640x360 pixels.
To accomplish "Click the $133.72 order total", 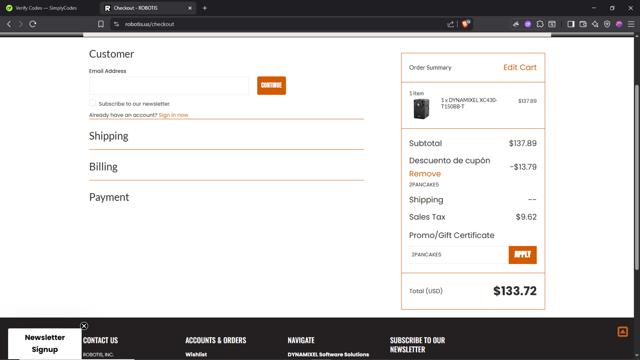I will (x=515, y=291).
